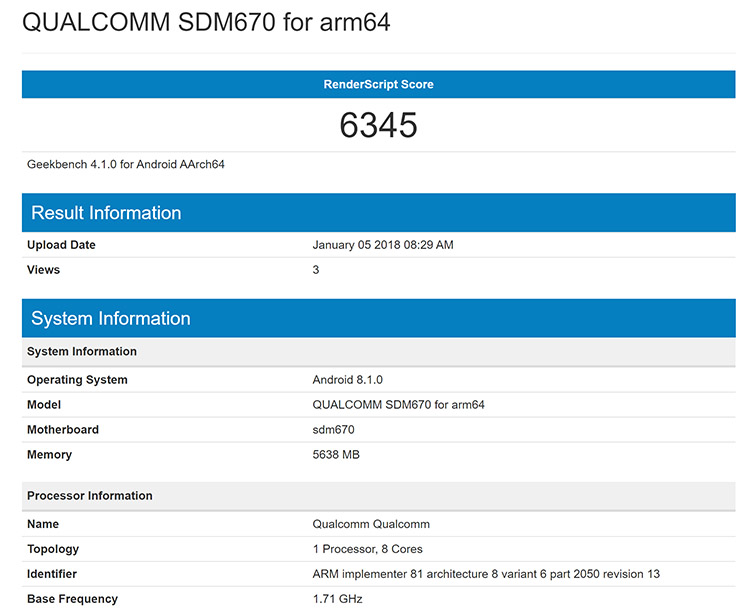Click the Model value QUALCOMM SDM670 for arm64
This screenshot has height=613, width=750.
pos(398,405)
